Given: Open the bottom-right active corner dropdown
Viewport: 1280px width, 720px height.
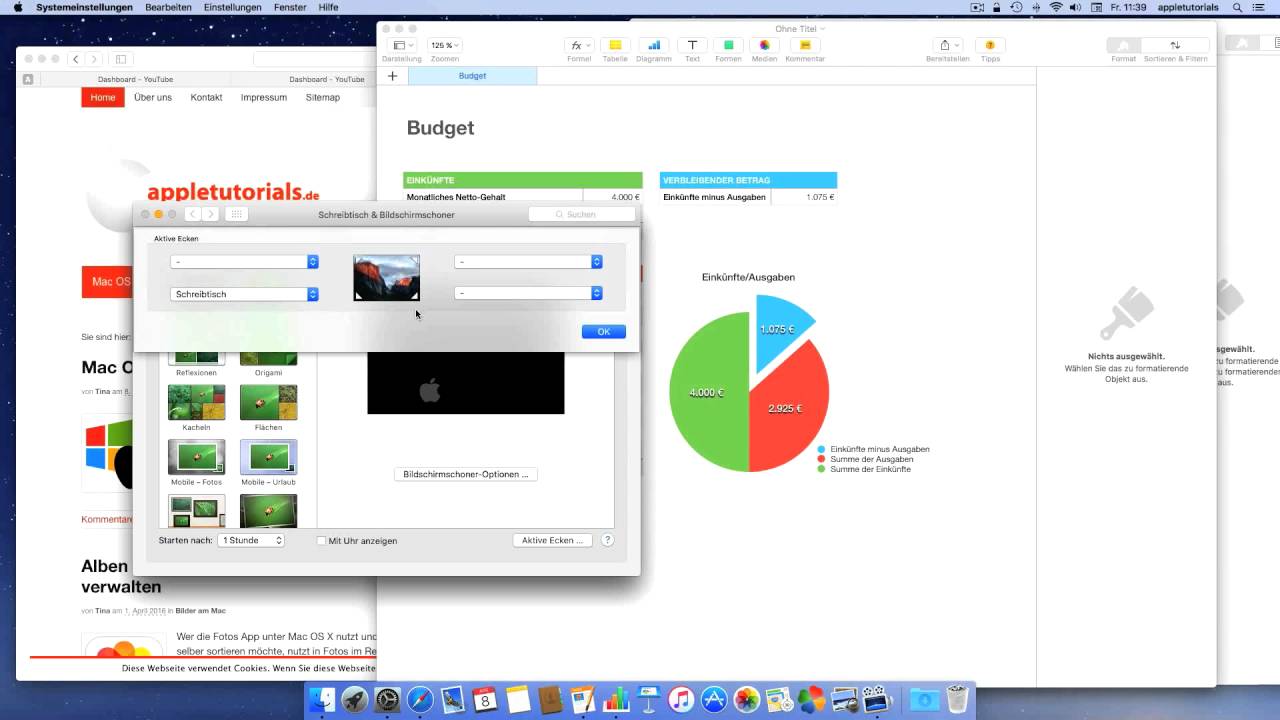Looking at the screenshot, I should [x=528, y=293].
